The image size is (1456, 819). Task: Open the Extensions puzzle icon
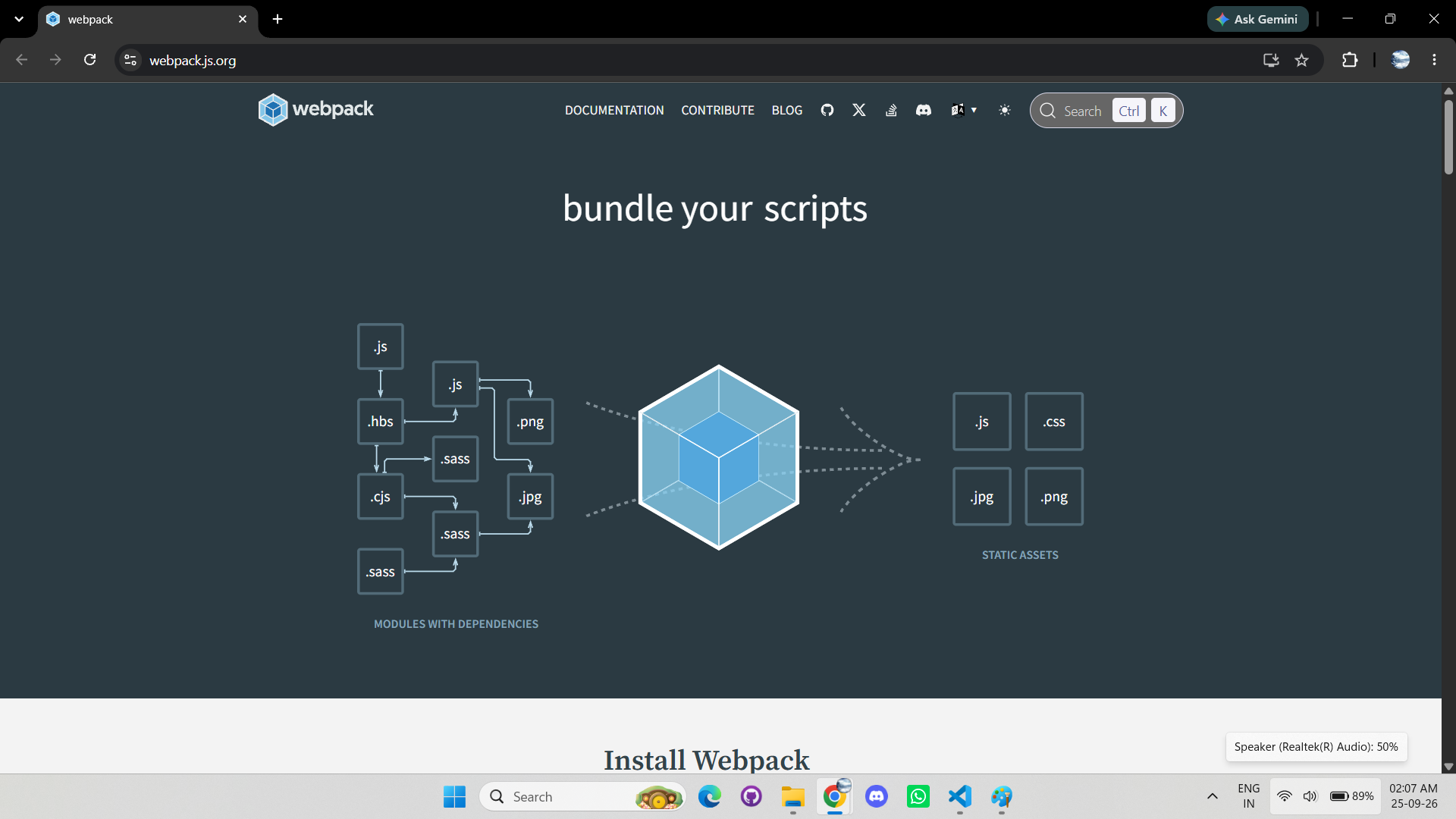tap(1350, 60)
